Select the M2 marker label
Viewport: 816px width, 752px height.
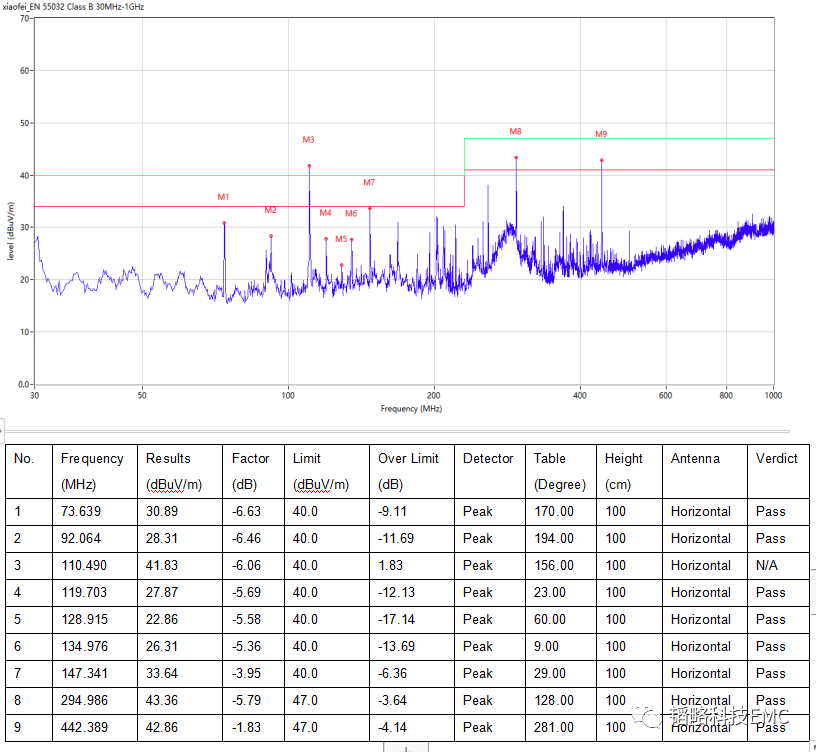(270, 210)
